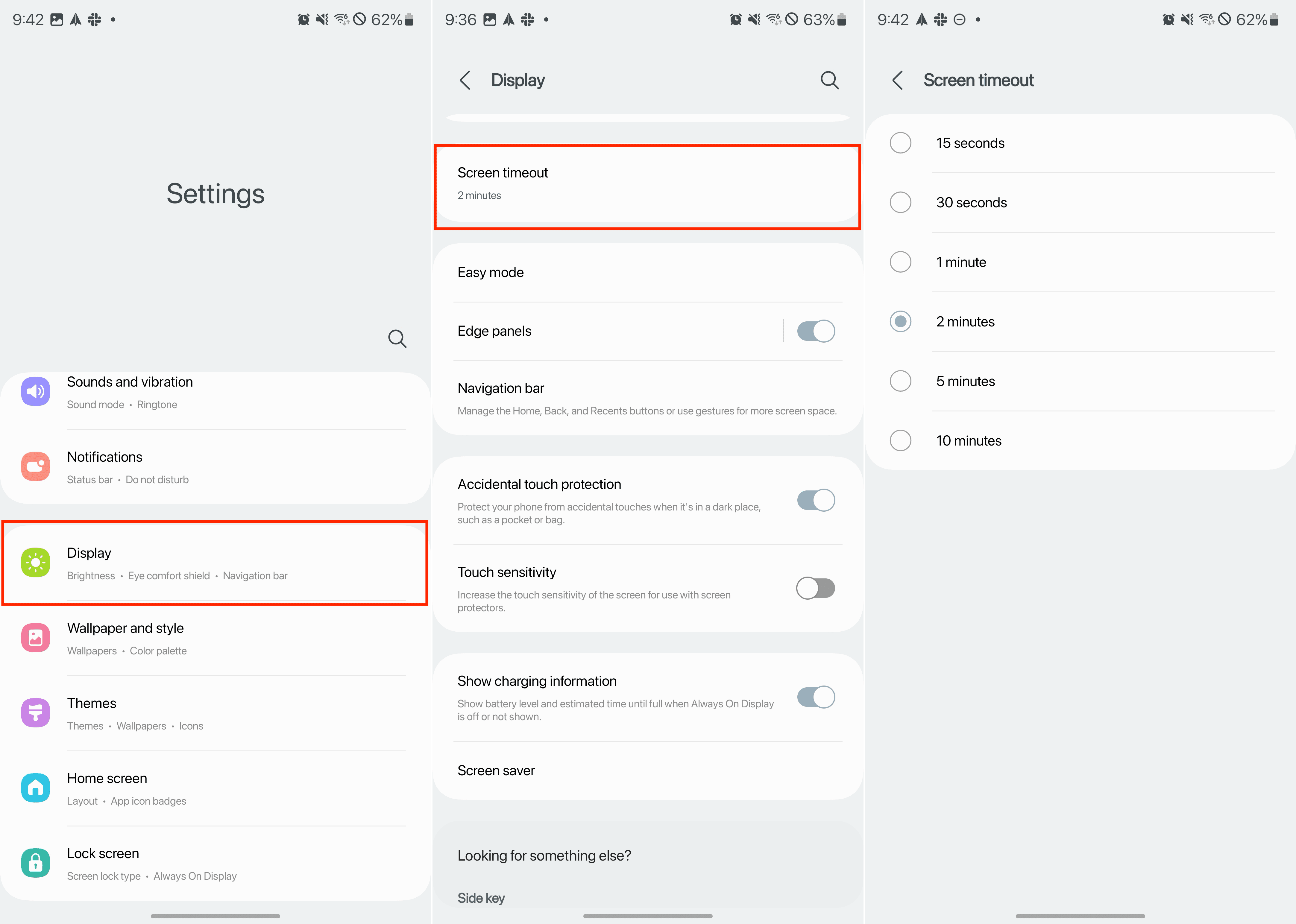Tap the purple Themes brush icon
1296x924 pixels.
35,713
